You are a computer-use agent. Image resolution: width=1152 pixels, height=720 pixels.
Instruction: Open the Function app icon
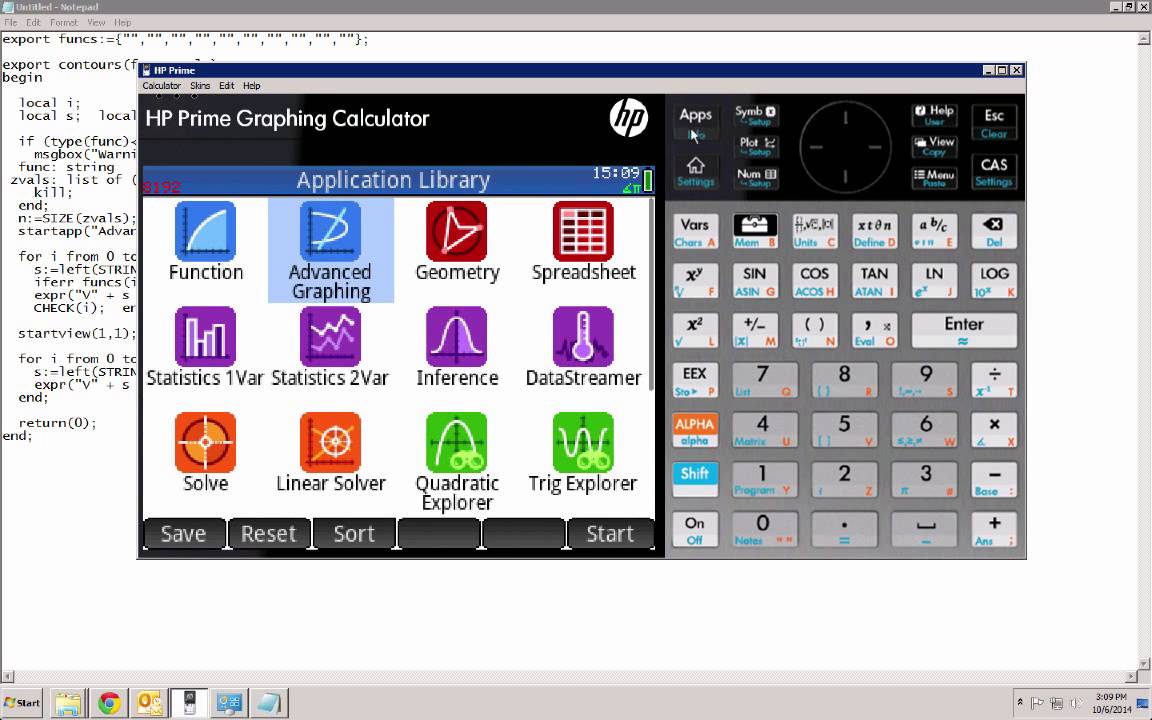[206, 231]
